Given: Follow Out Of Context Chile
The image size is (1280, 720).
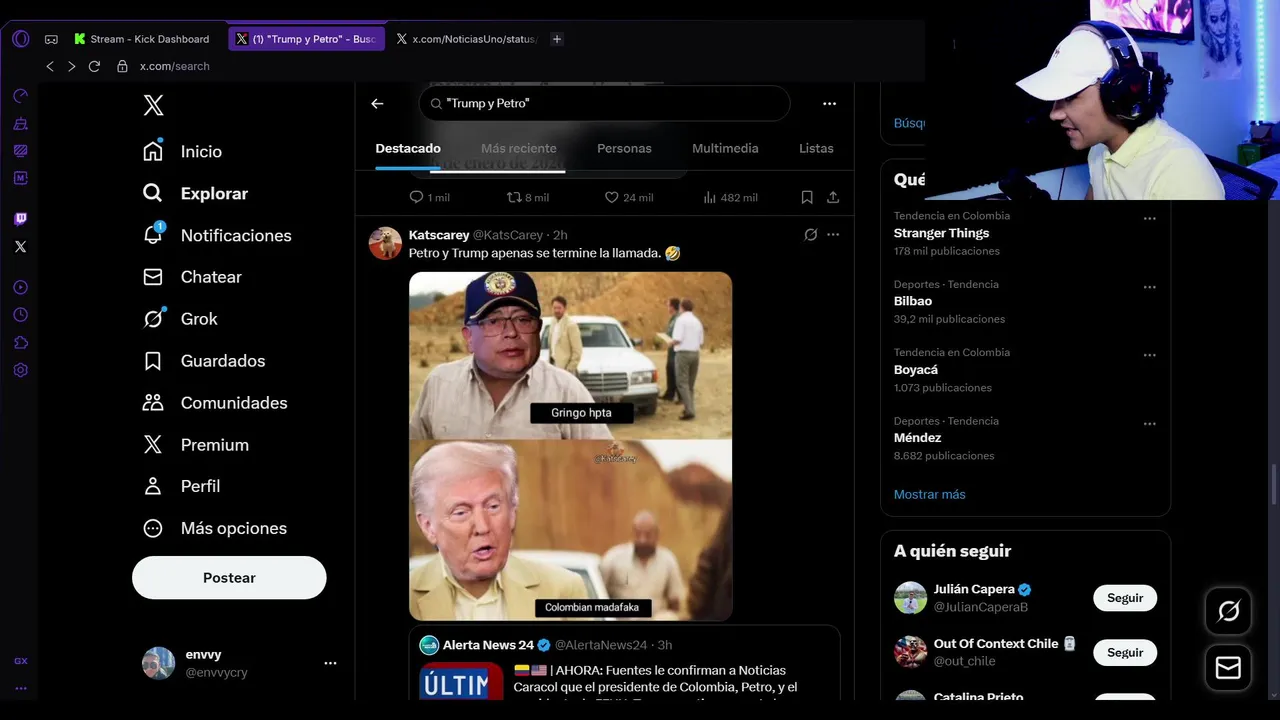Looking at the screenshot, I should point(1125,652).
